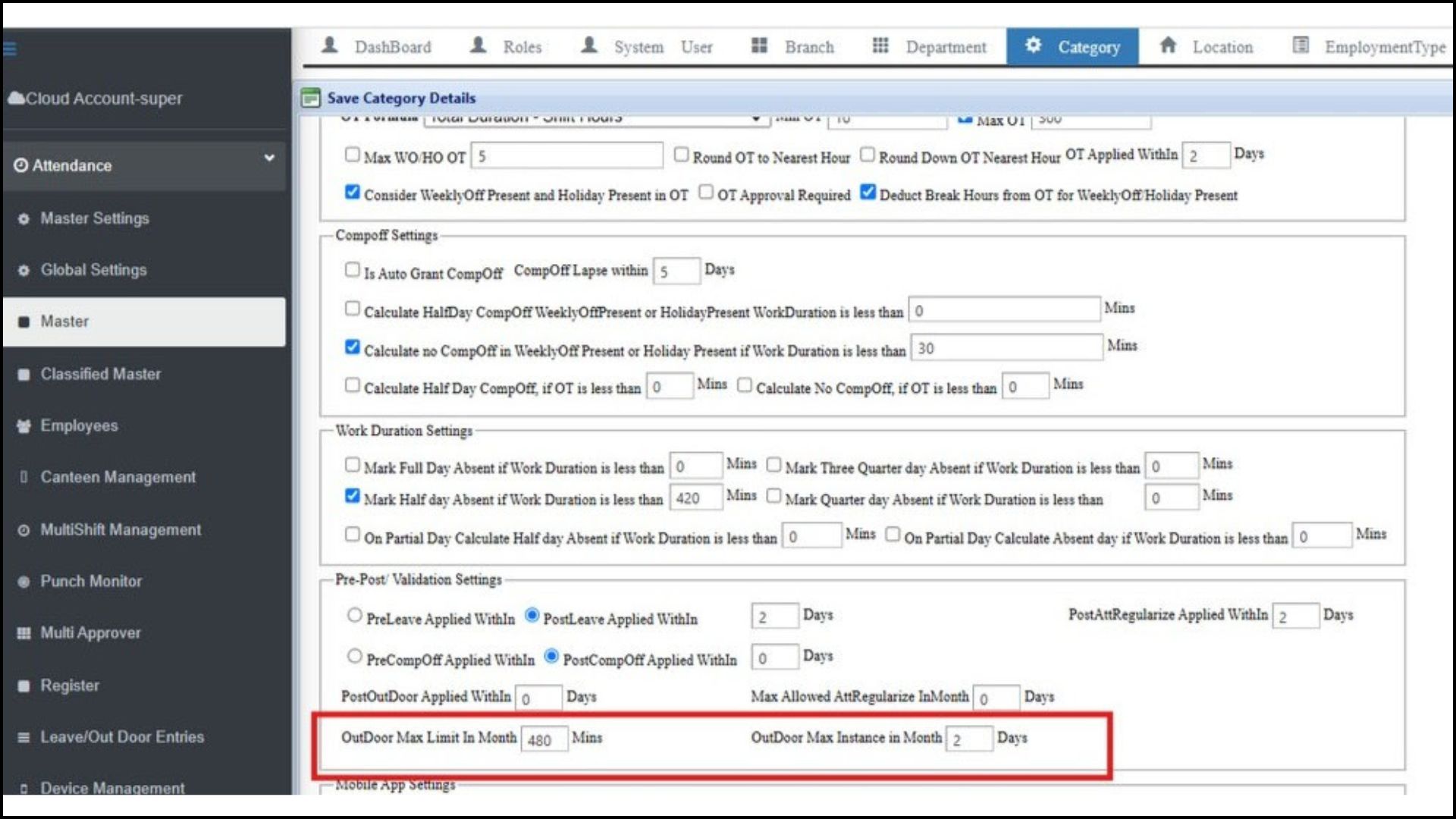This screenshot has width=1456, height=819.
Task: Click the clock icon next to Attendance
Action: [20, 165]
